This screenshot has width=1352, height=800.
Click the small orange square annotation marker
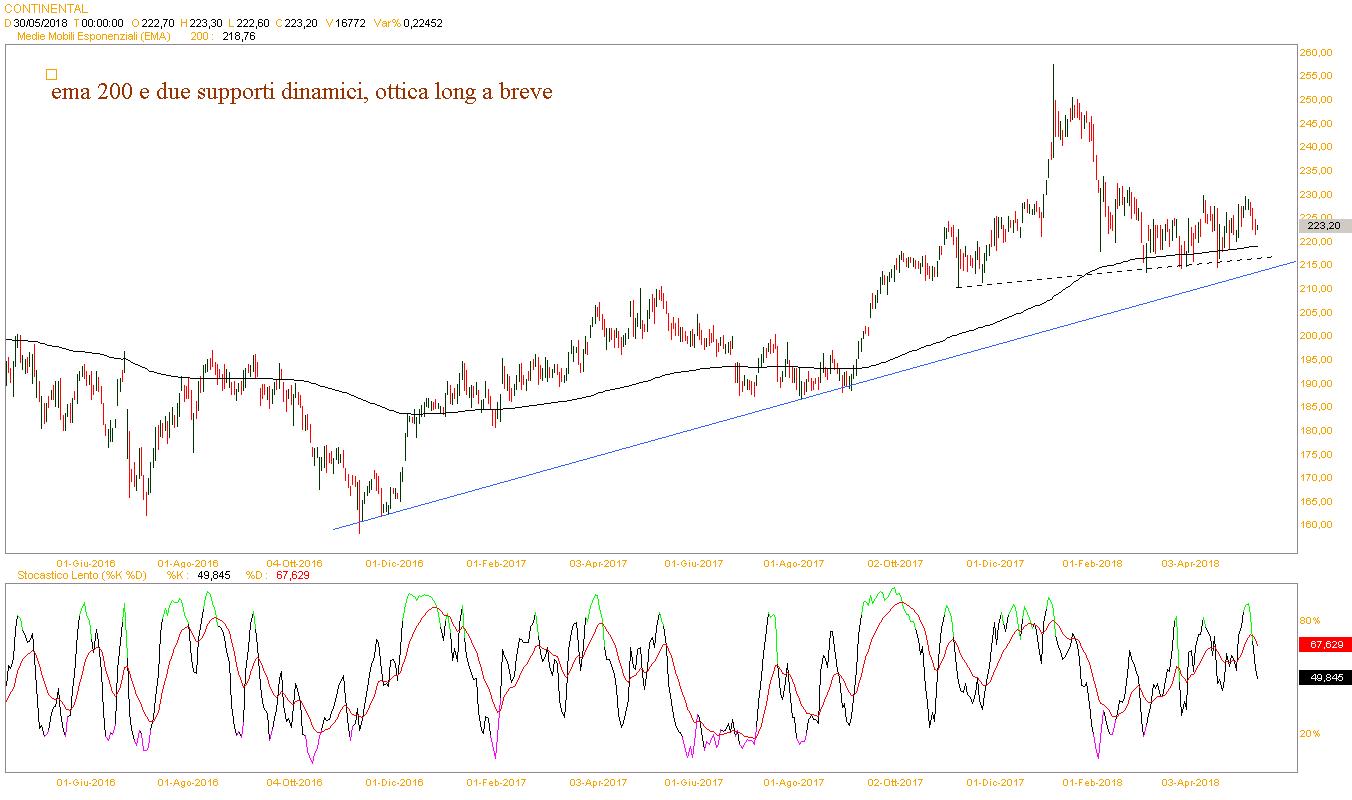[52, 74]
